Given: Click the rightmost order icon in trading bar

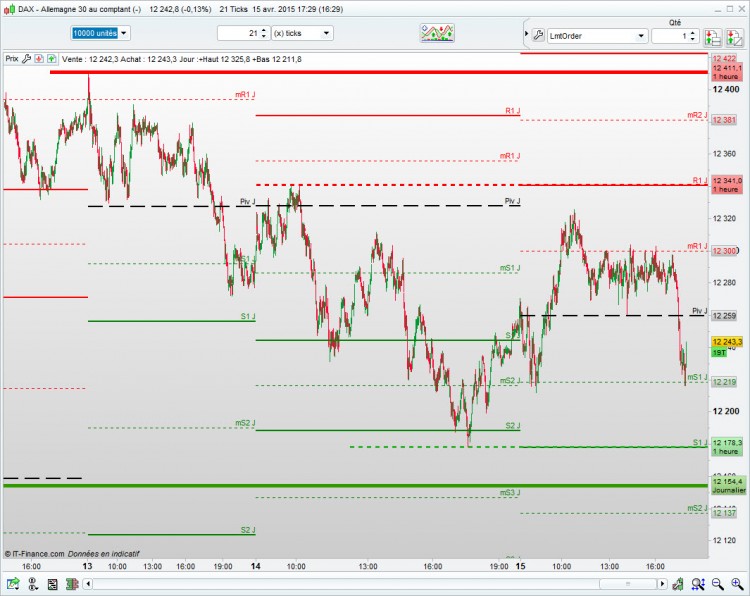Looking at the screenshot, I should [x=734, y=37].
